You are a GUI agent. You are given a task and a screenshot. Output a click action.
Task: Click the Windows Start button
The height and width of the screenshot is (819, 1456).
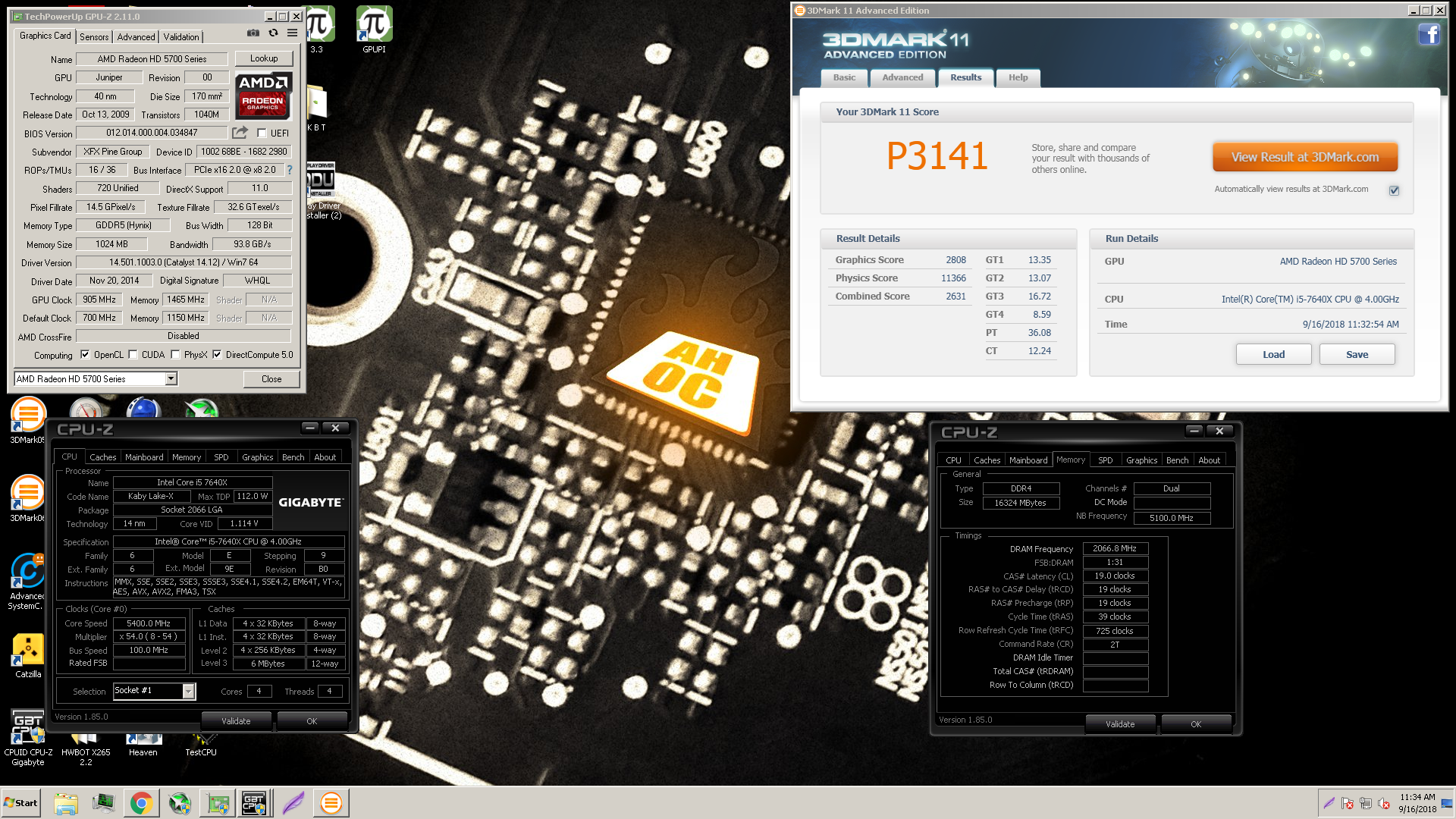point(20,803)
